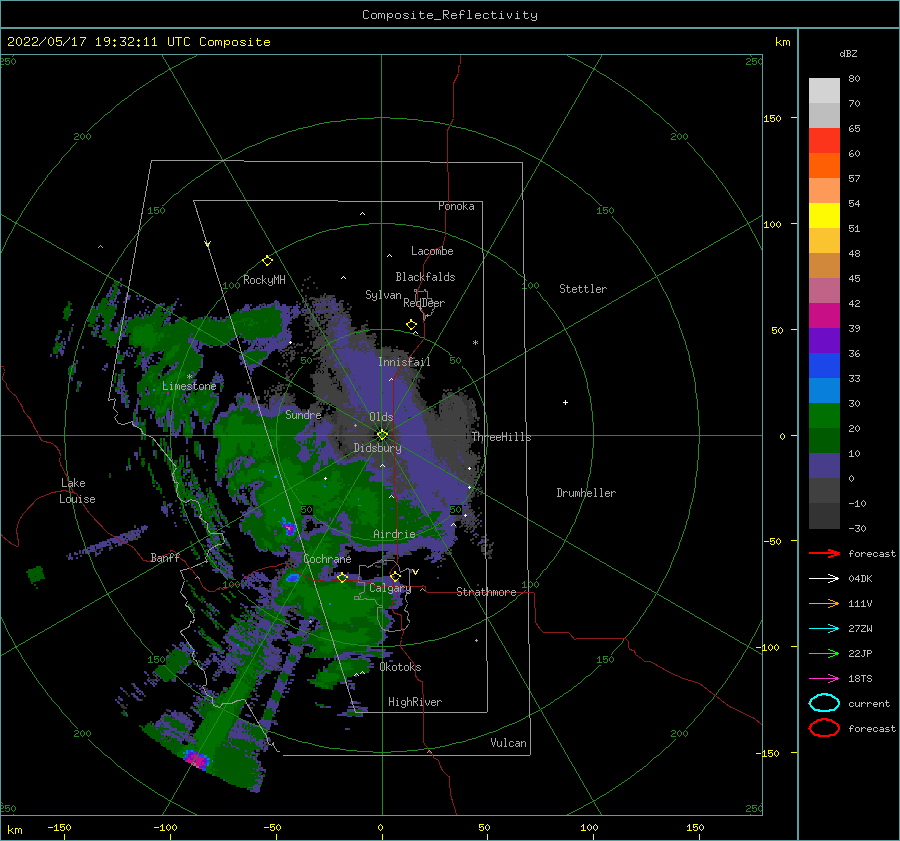
Task: Click the -30 value on the dBZ scale
Action: 857,528
